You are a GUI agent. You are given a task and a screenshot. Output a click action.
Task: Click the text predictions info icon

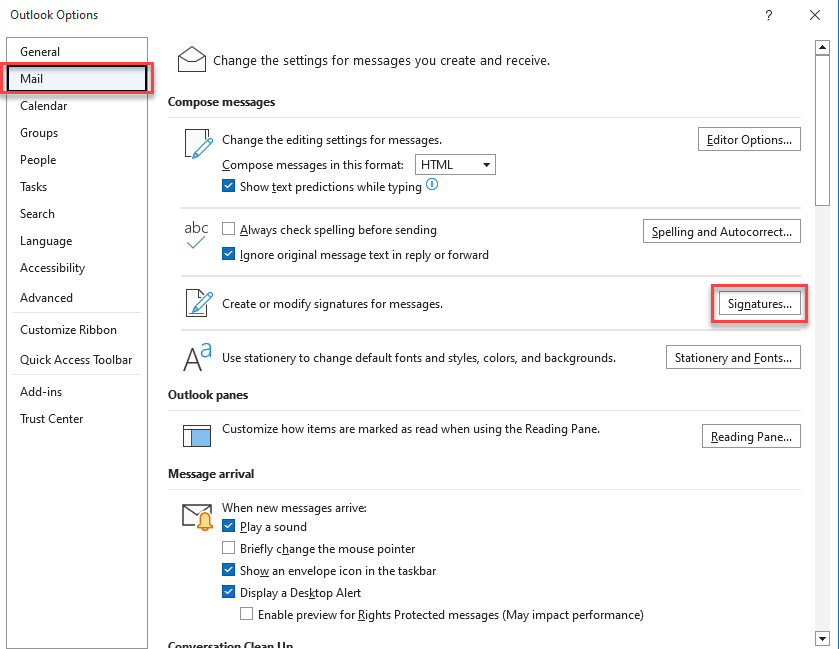coord(432,185)
